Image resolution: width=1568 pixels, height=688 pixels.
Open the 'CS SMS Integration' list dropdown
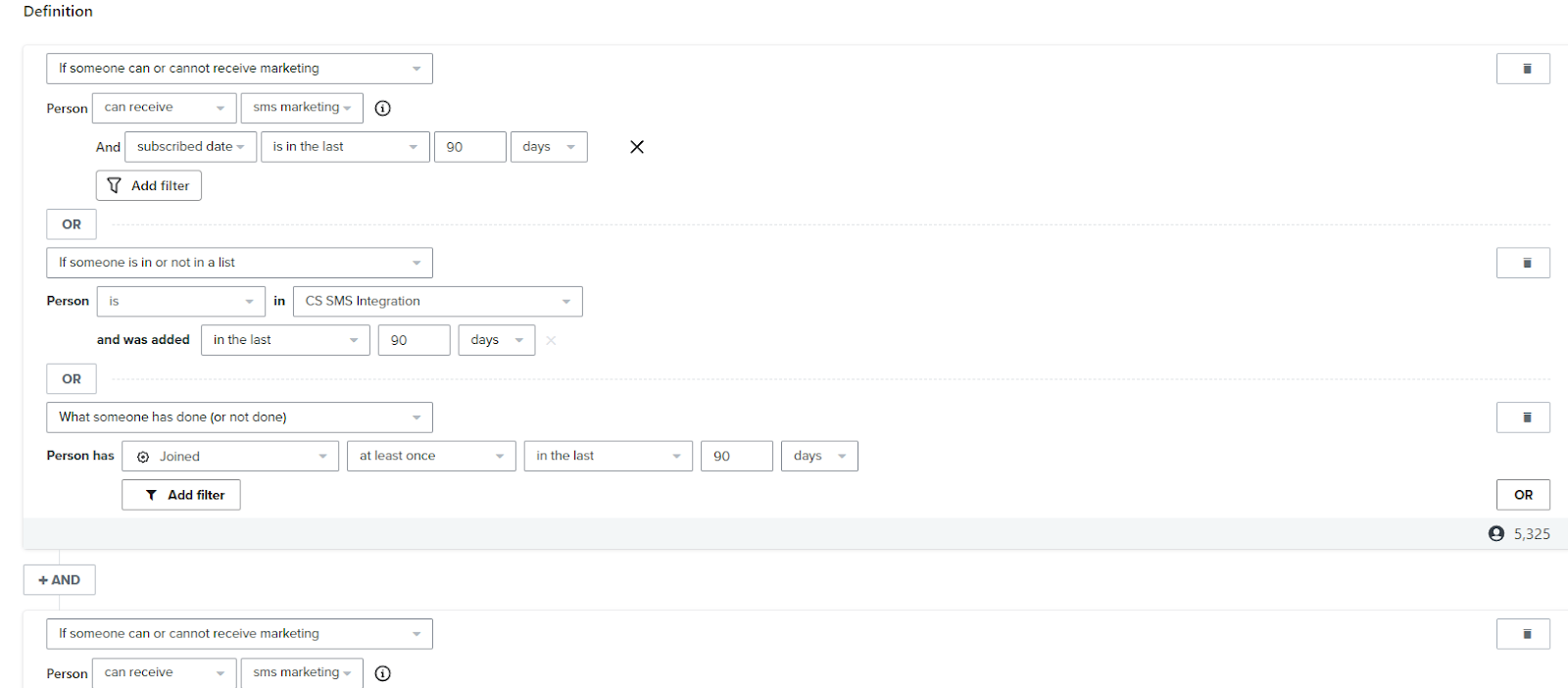[x=437, y=301]
